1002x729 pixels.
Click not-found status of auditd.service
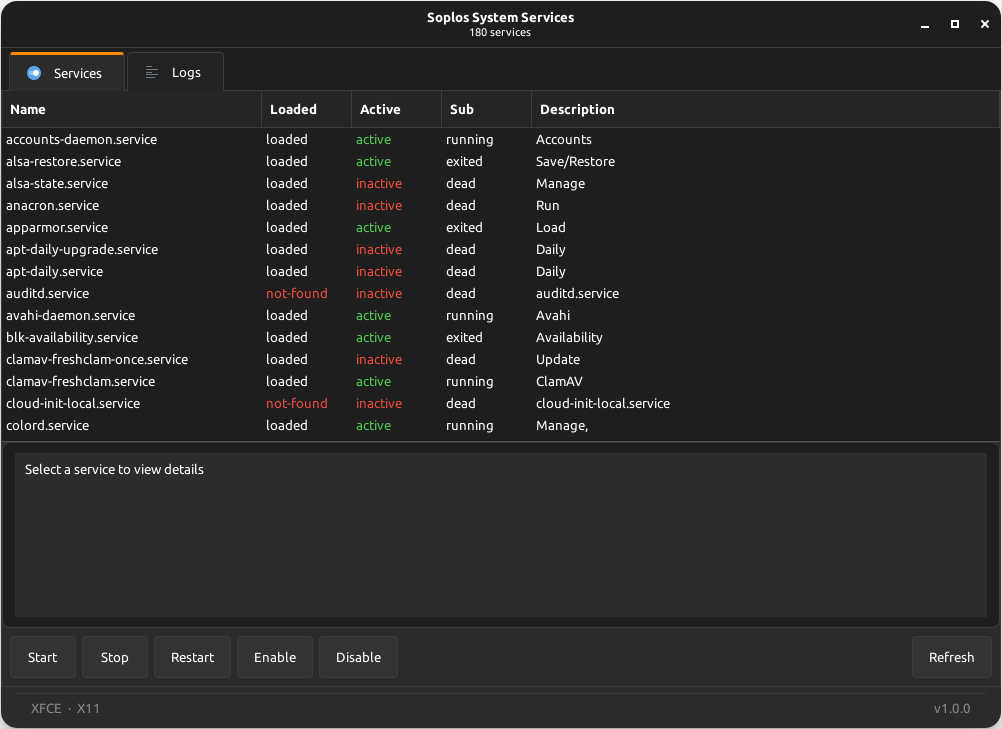pos(297,293)
